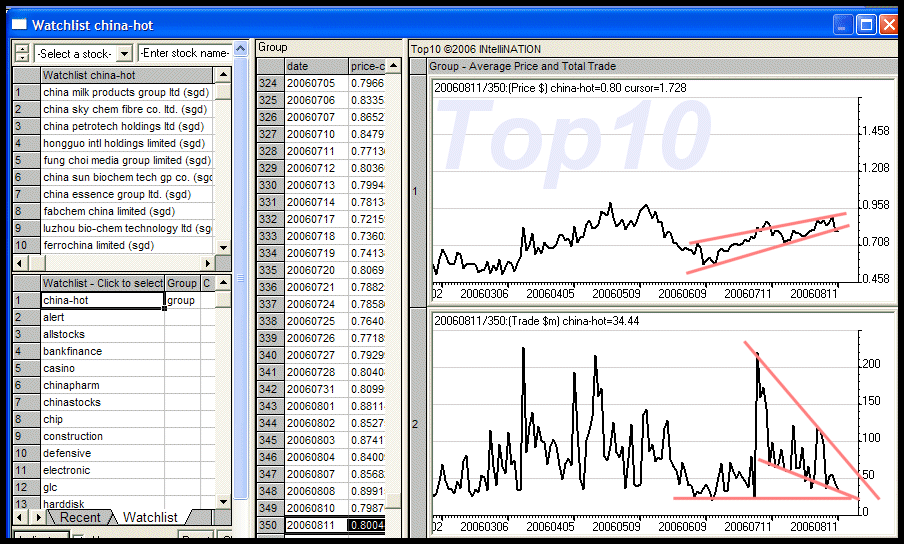Click stock list scroll up arrow
This screenshot has height=544, width=904.
point(223,75)
